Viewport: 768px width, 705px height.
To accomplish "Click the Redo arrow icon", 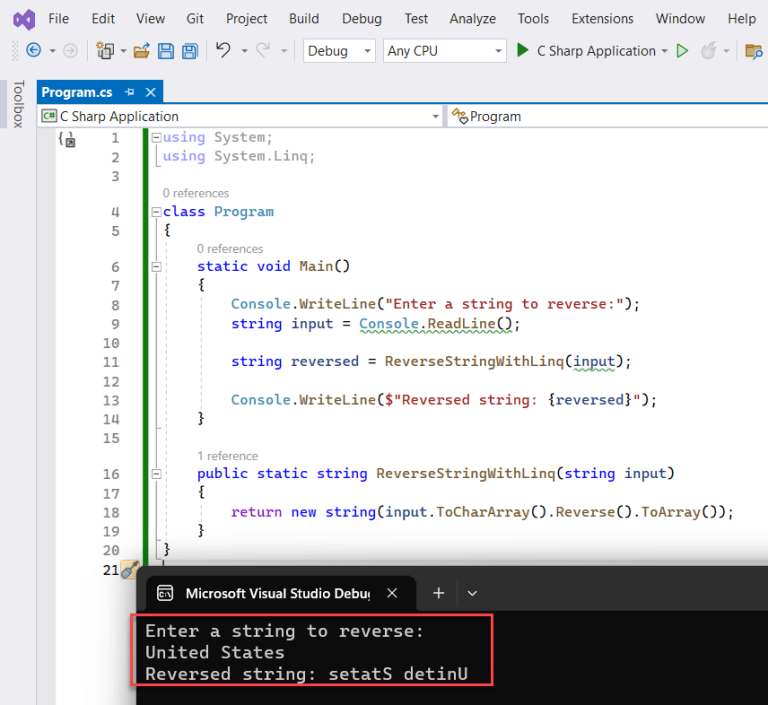I will 264,50.
